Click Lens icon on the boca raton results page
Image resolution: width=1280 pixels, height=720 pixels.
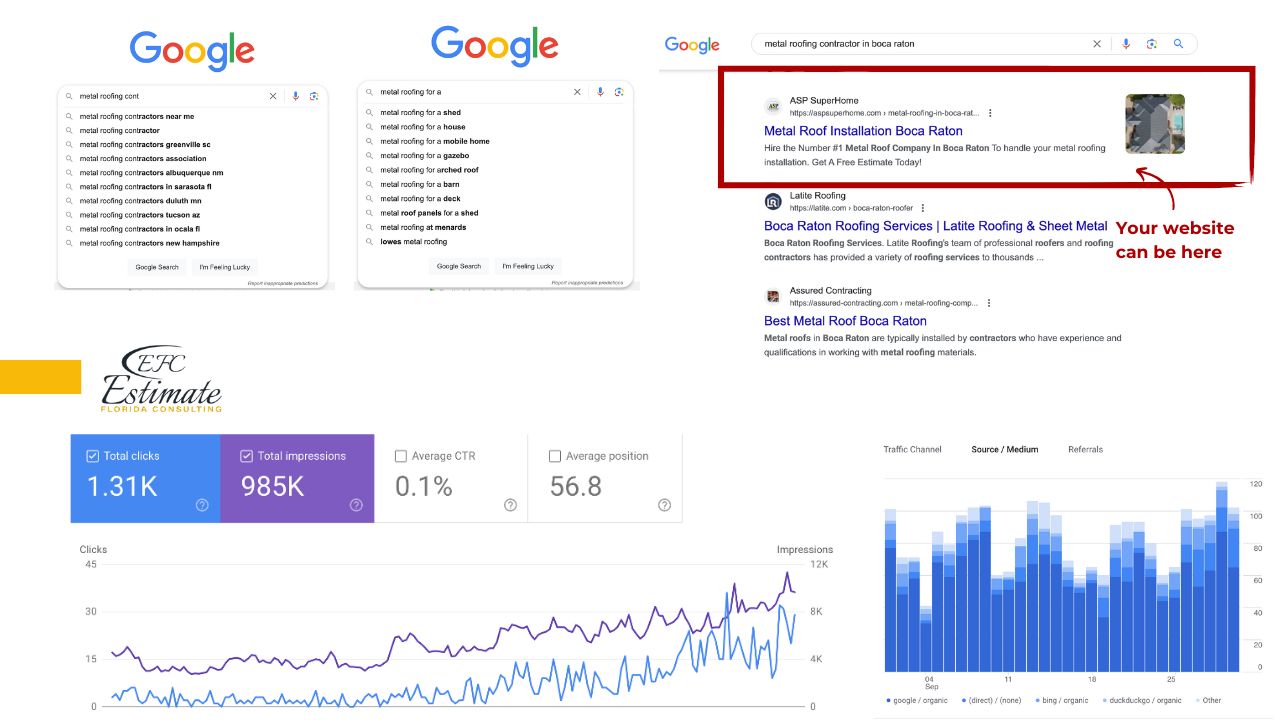tap(1152, 44)
